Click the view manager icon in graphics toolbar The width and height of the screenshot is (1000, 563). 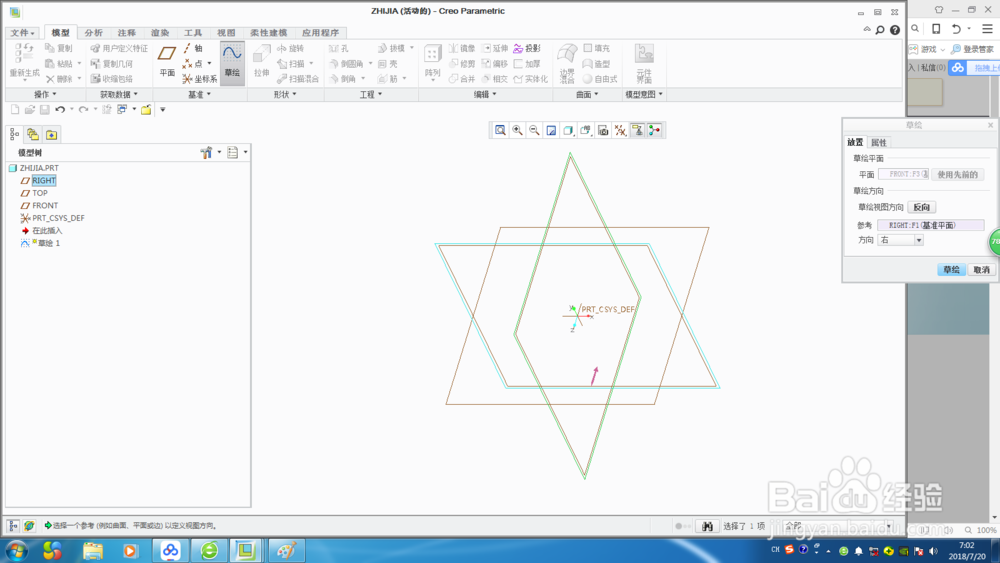(x=603, y=130)
